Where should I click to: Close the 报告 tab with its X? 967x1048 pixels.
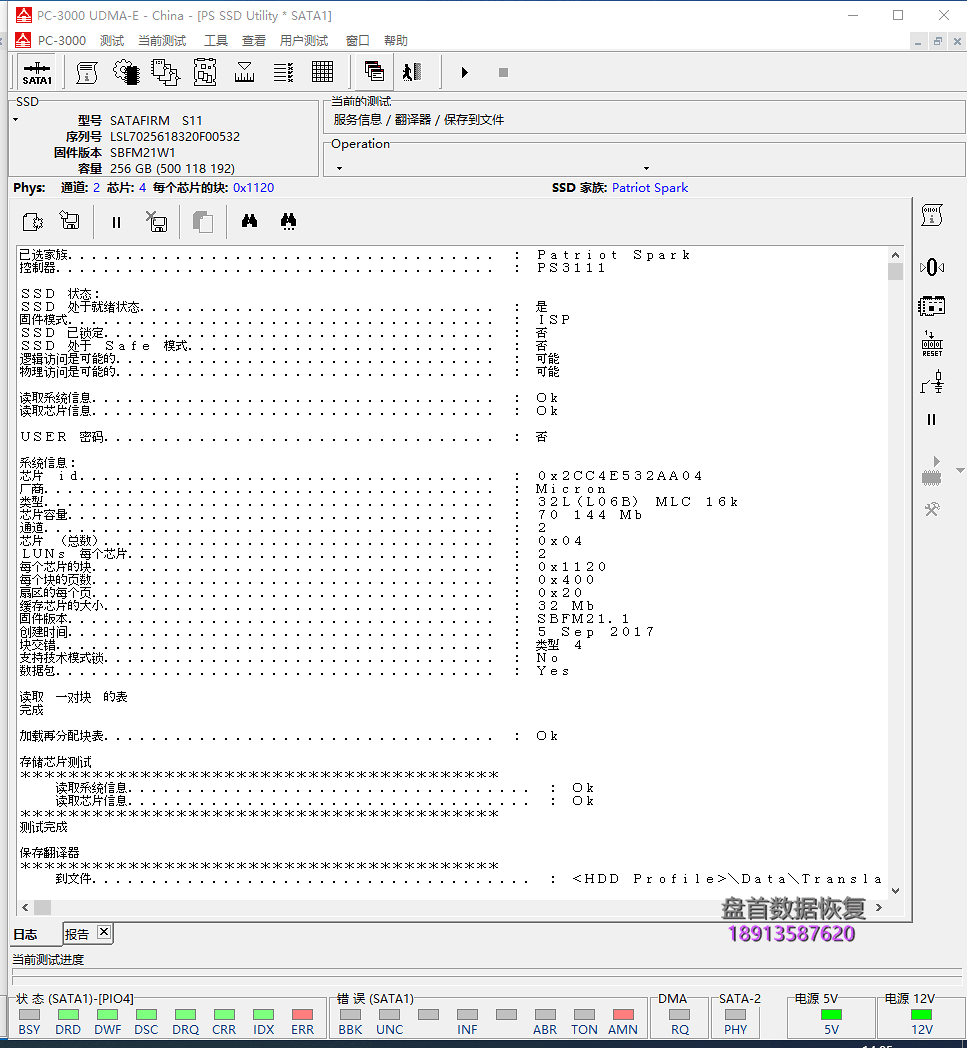104,932
